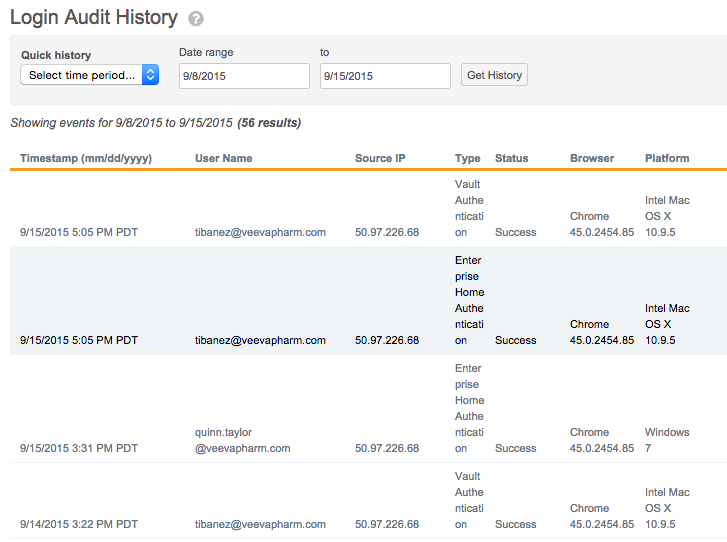Select the quinn.taylor@veevapharm.com user entry
Viewport: 727px width, 542px height.
pyautogui.click(x=242, y=440)
